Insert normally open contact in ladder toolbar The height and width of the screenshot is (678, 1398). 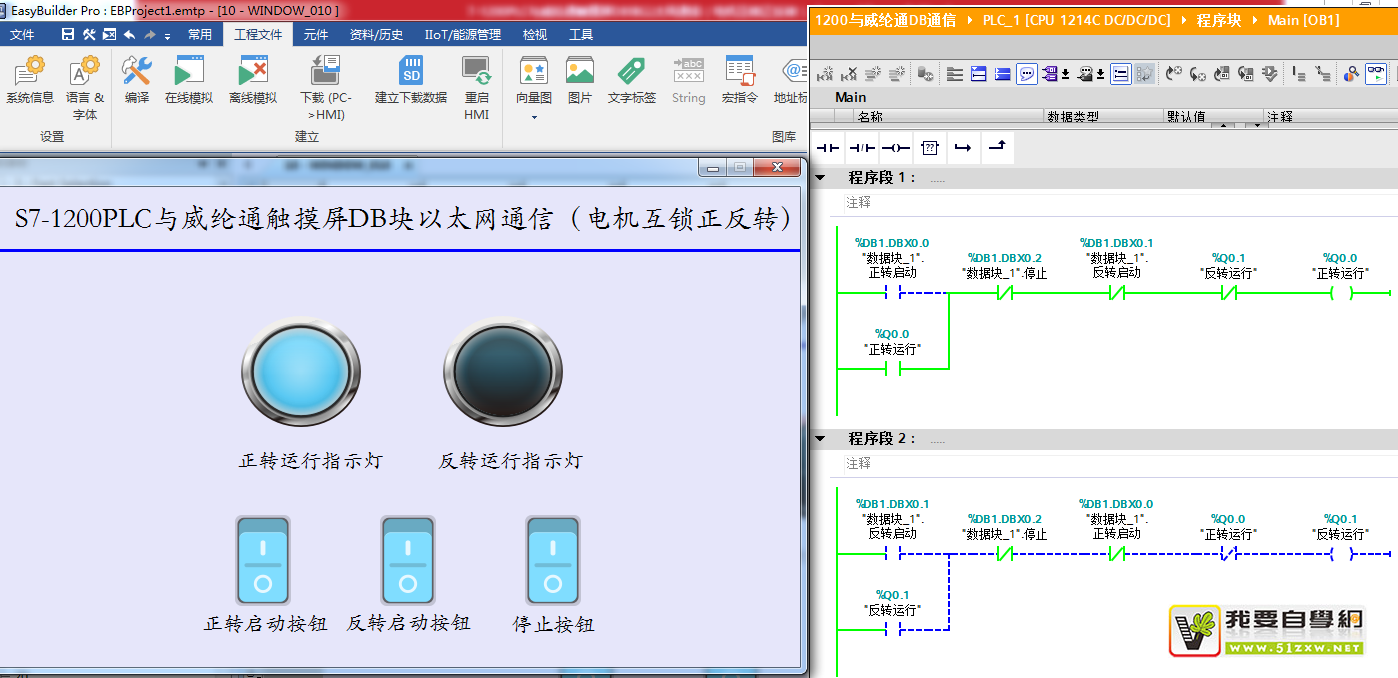[x=829, y=148]
